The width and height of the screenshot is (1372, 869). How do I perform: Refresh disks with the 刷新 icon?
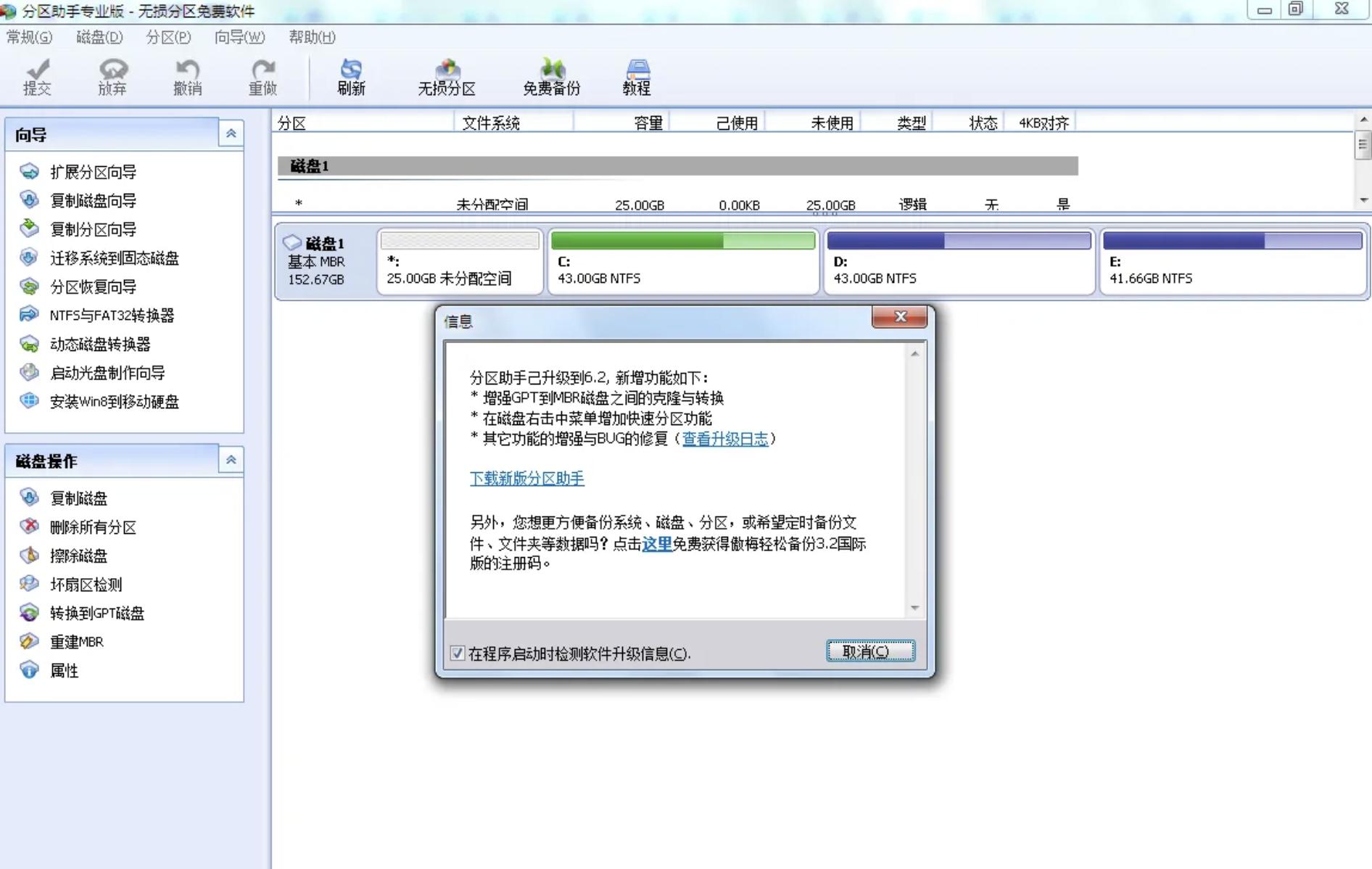(351, 77)
